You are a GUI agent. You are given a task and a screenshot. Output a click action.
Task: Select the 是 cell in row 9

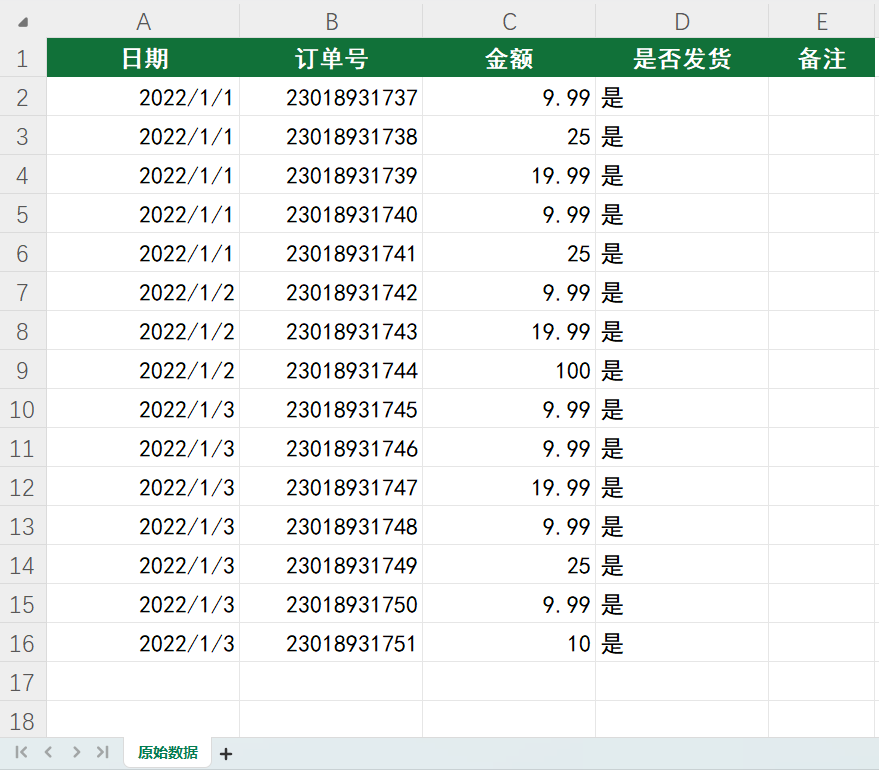pyautogui.click(x=682, y=370)
